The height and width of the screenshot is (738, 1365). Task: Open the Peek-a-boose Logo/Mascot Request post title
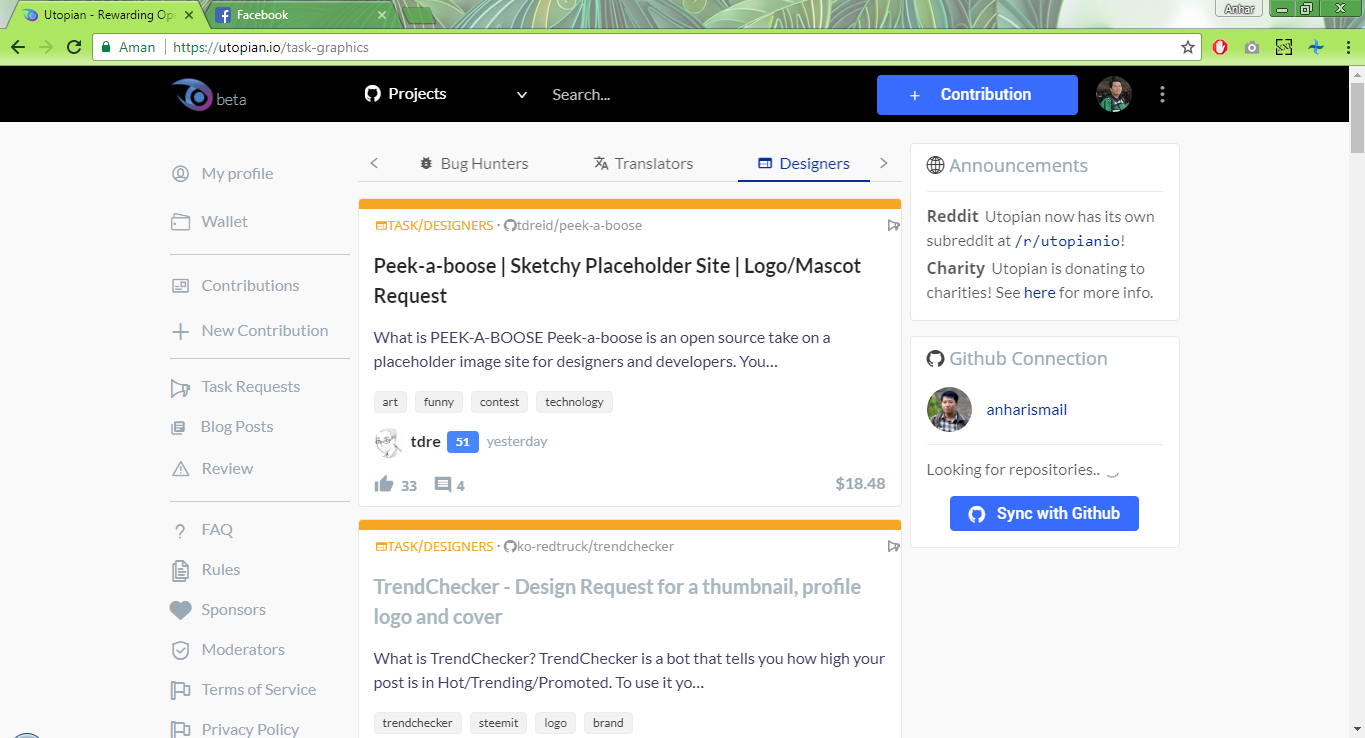click(617, 281)
